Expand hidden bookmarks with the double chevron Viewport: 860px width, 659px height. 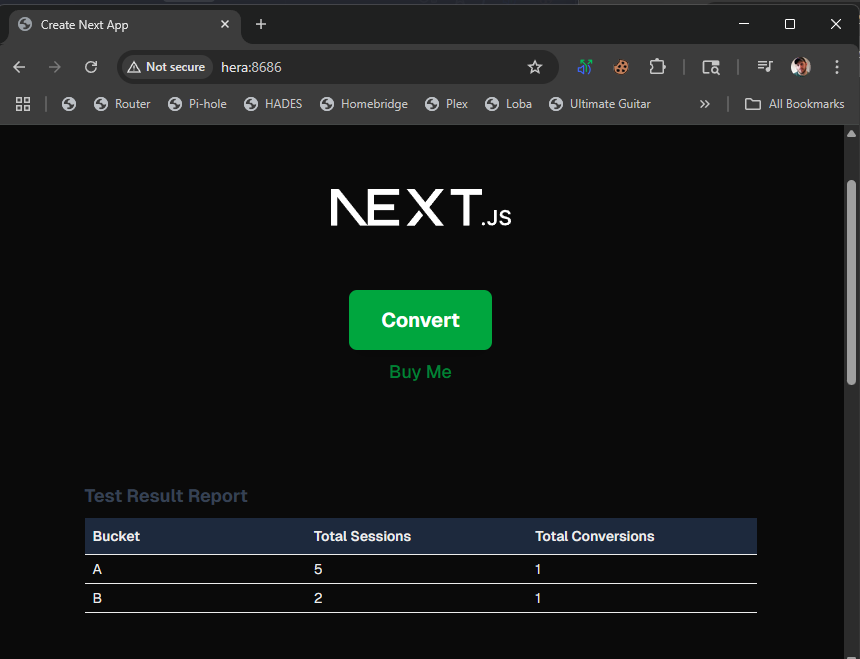pos(705,104)
